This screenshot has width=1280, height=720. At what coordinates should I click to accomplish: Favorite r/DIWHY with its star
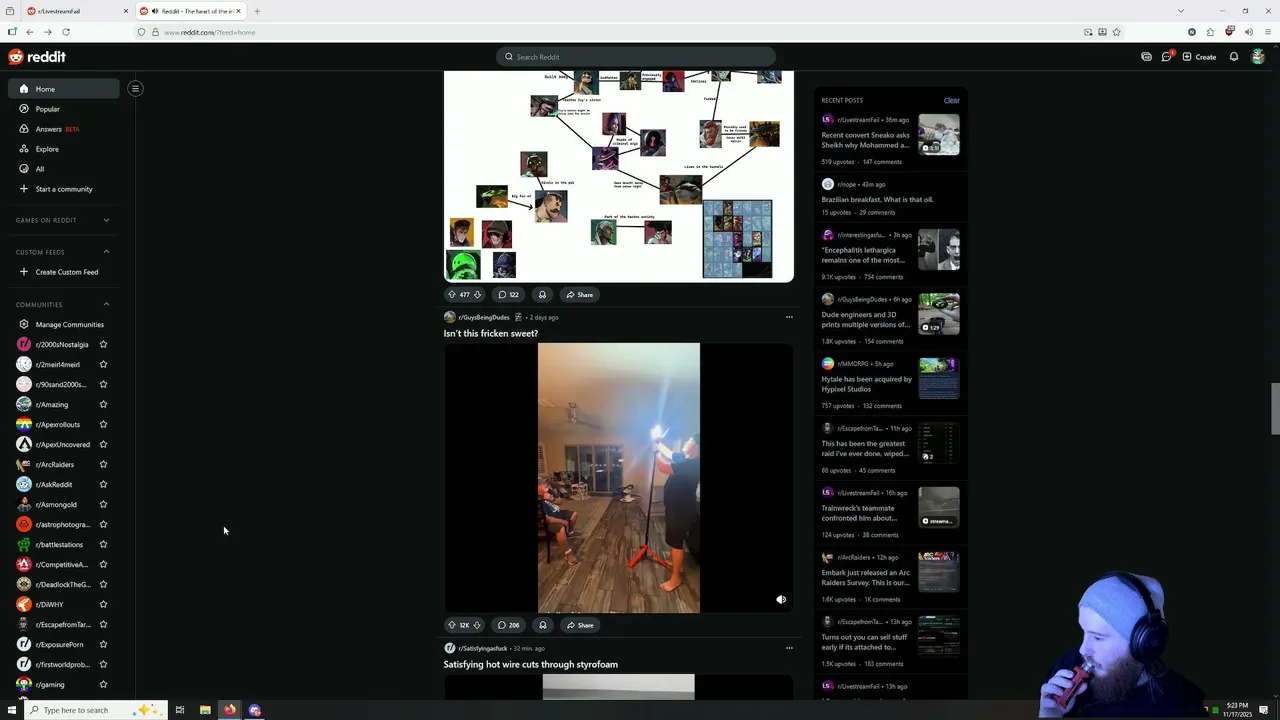[103, 604]
